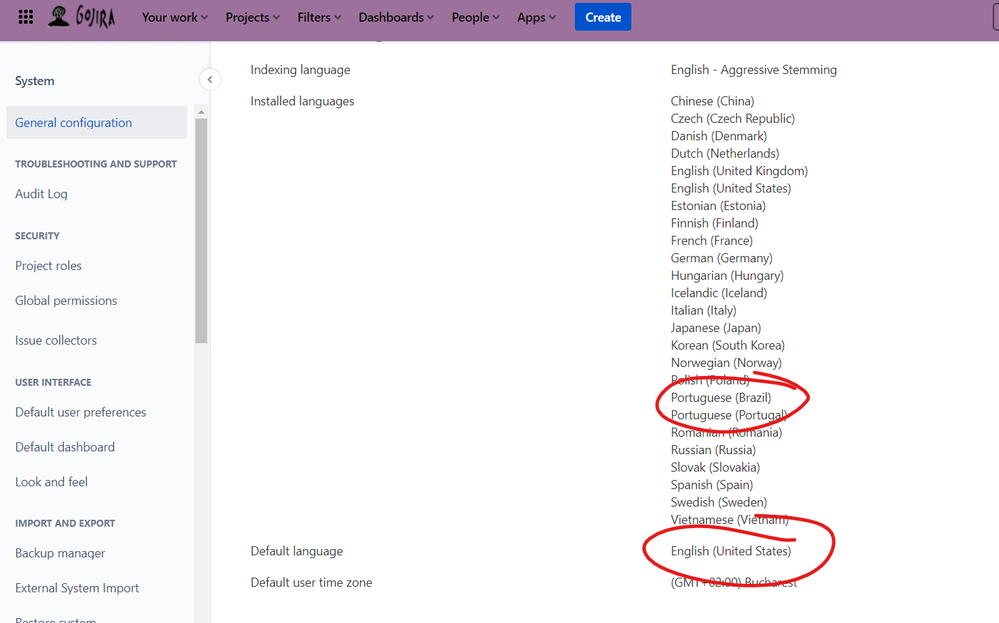Open the People menu
The width and height of the screenshot is (999, 623).
click(474, 17)
